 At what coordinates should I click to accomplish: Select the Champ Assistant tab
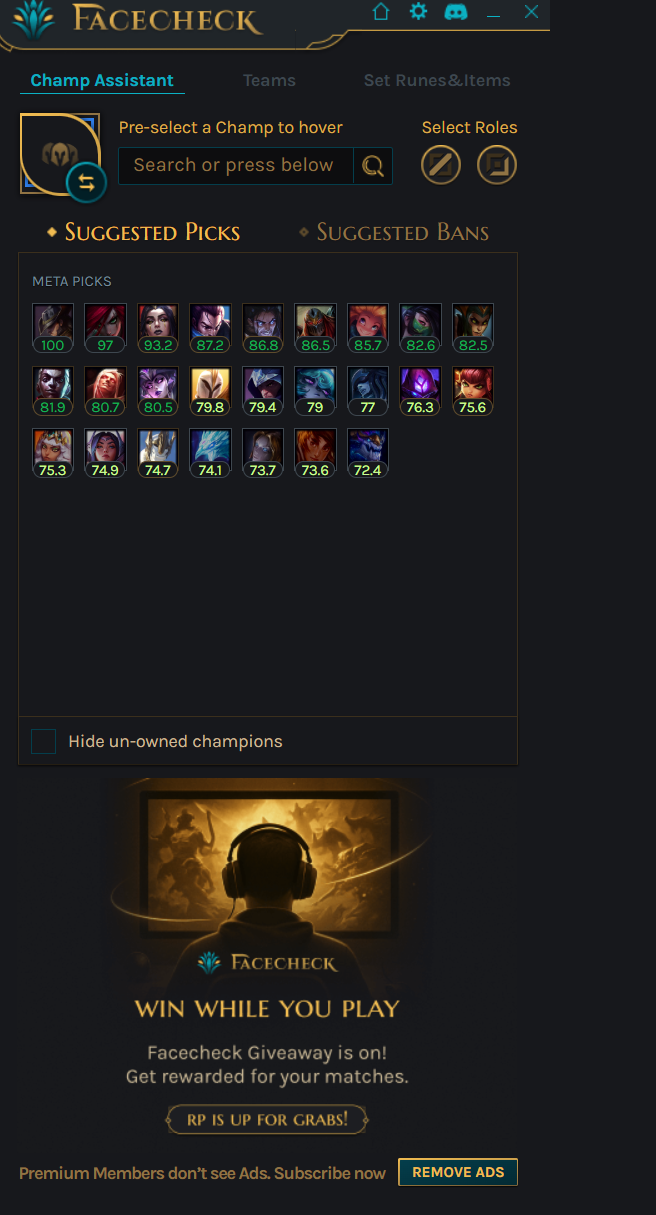point(102,80)
